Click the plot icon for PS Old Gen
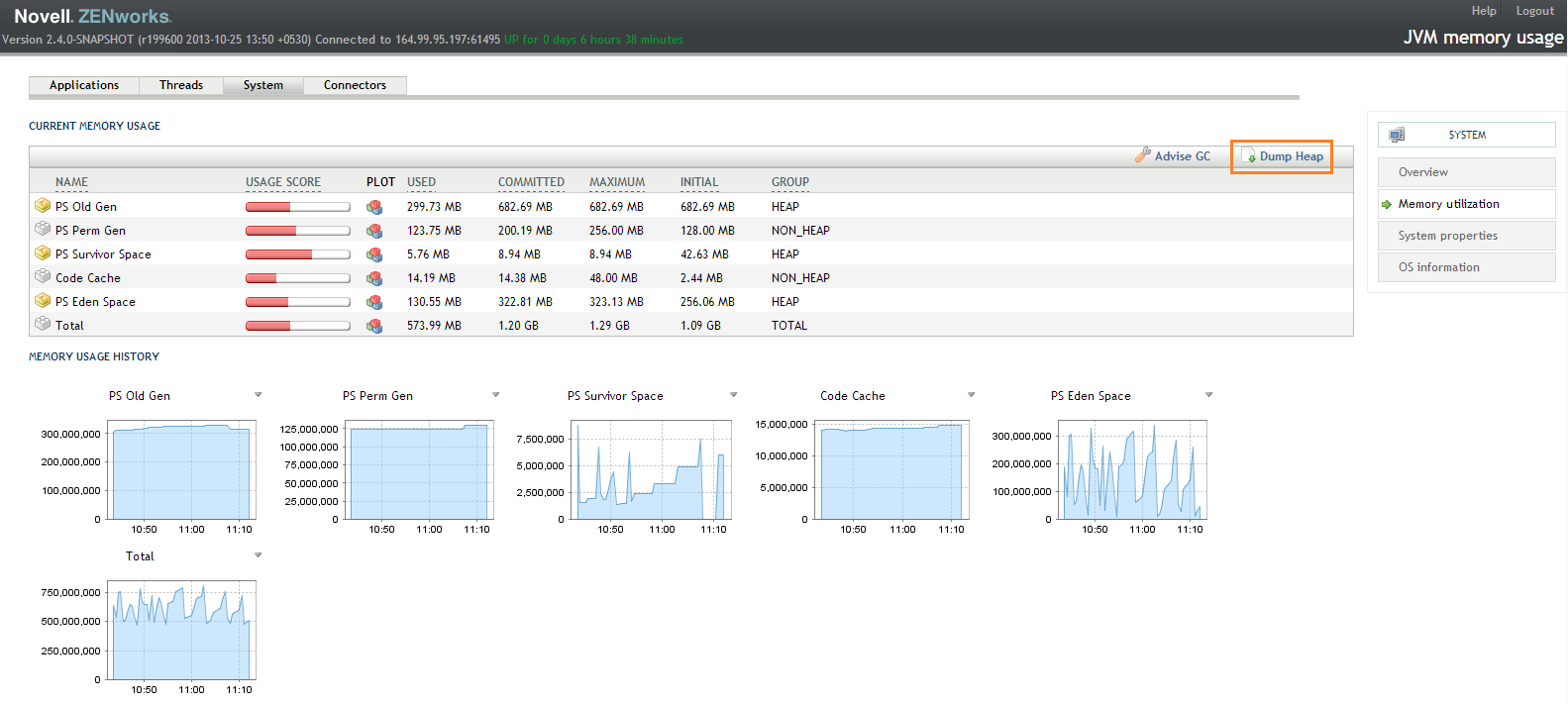This screenshot has width=1568, height=704. point(374,207)
